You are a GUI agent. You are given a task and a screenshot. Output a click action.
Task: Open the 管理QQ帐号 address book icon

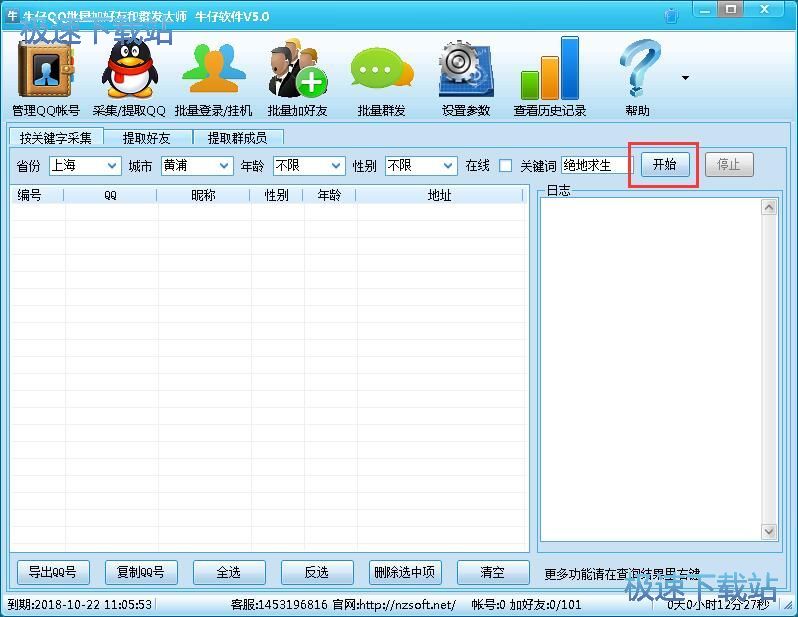coord(46,70)
